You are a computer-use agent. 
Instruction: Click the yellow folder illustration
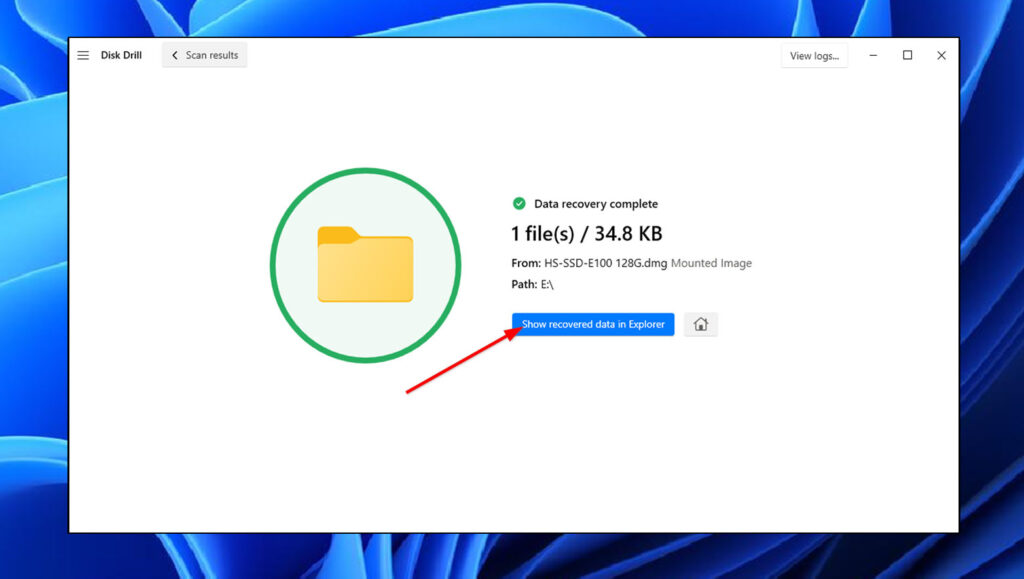point(366,264)
